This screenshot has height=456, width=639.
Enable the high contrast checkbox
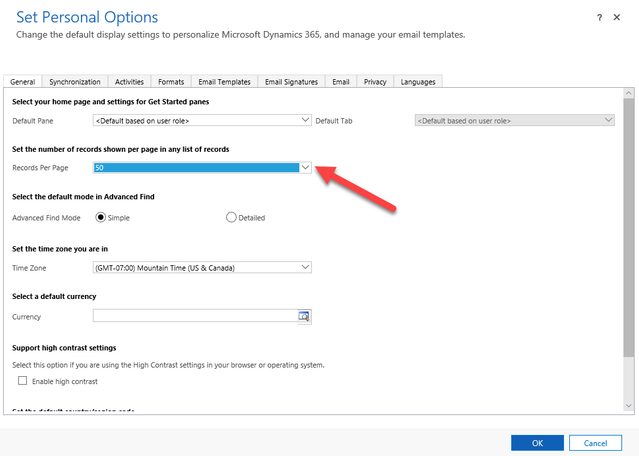tap(23, 382)
